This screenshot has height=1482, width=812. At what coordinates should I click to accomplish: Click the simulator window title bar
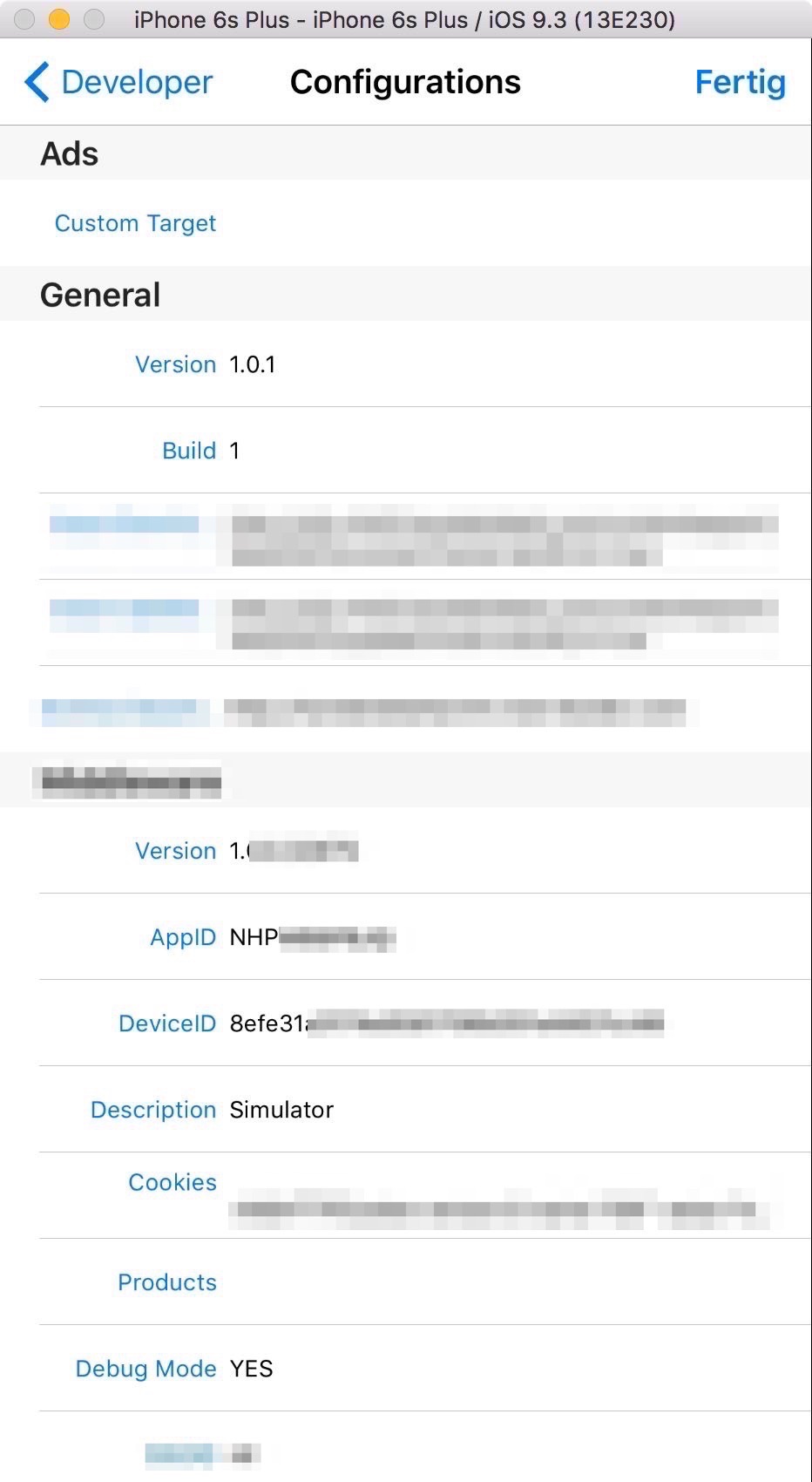pos(406,19)
